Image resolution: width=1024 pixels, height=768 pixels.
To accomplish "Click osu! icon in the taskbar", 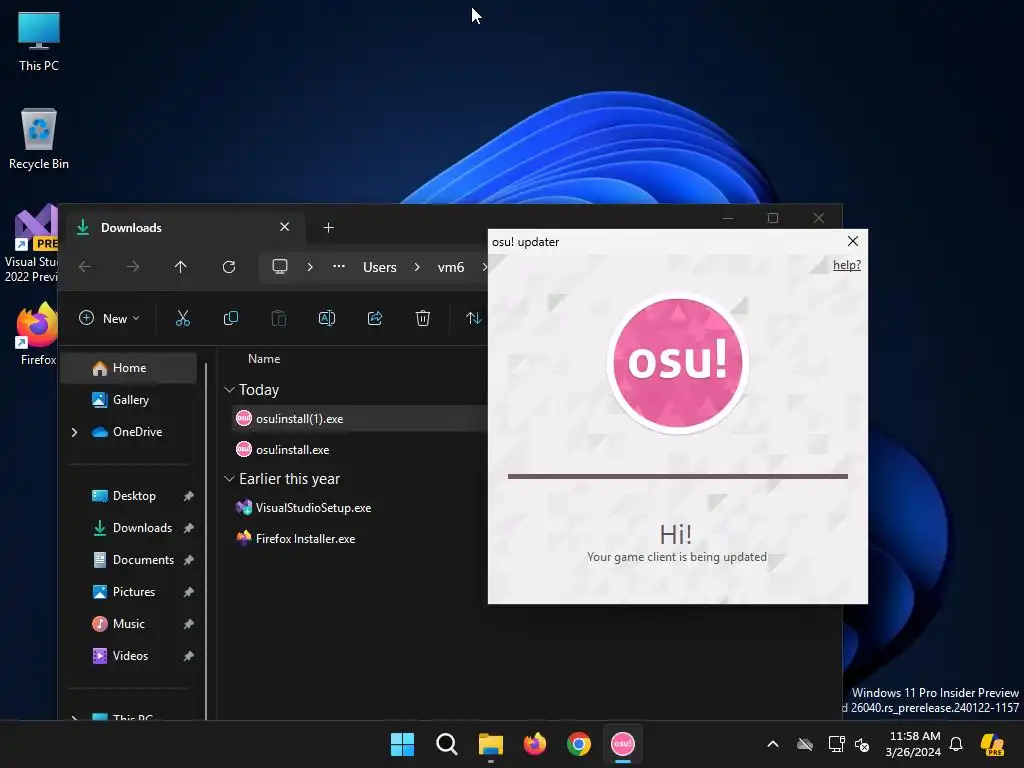I will [x=622, y=744].
